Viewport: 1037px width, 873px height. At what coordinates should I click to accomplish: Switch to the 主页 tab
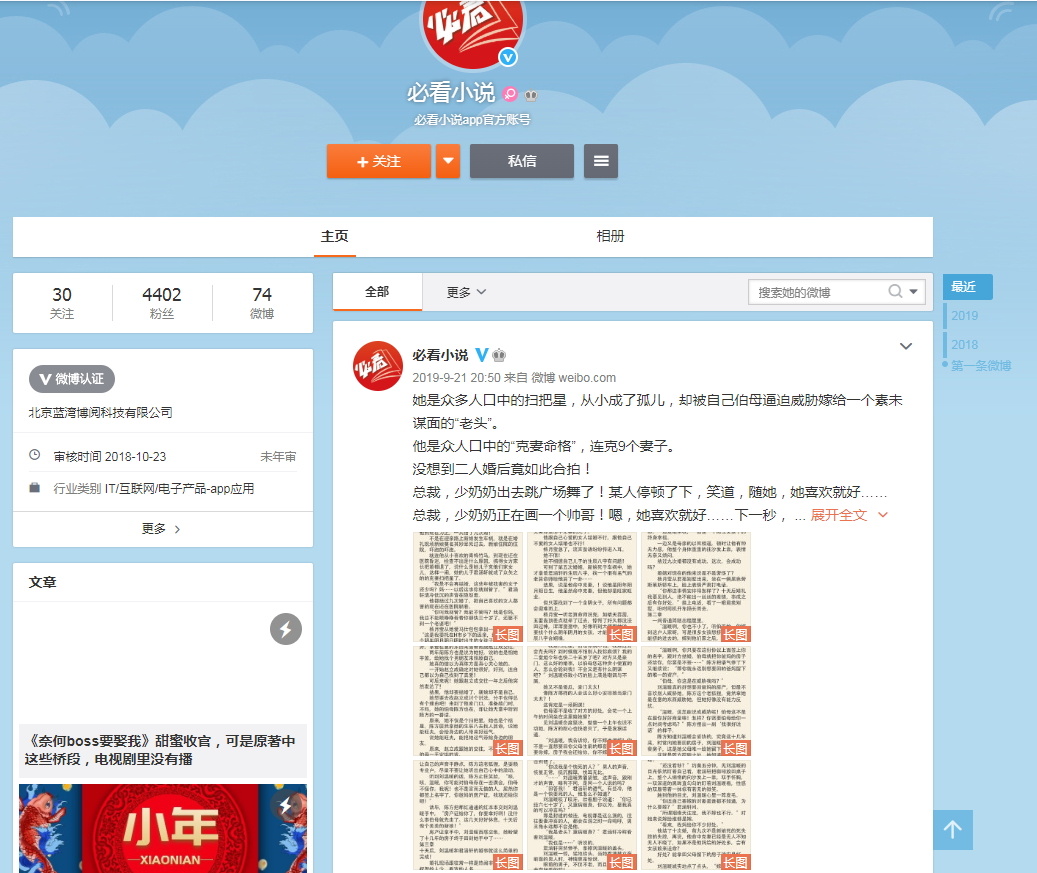(335, 236)
